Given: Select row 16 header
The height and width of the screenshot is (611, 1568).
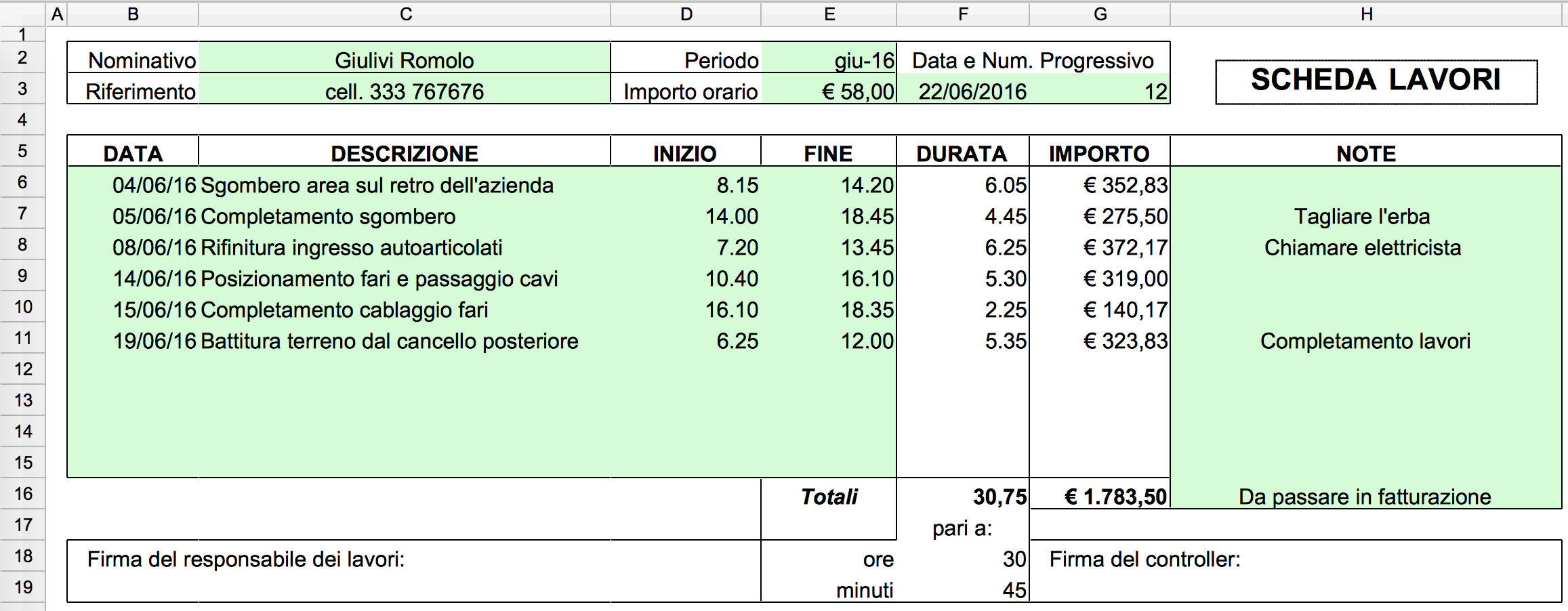Looking at the screenshot, I should tap(22, 494).
